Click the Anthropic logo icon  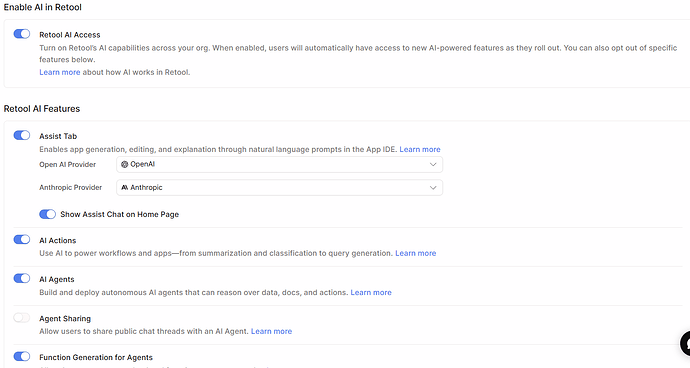pyautogui.click(x=125, y=188)
